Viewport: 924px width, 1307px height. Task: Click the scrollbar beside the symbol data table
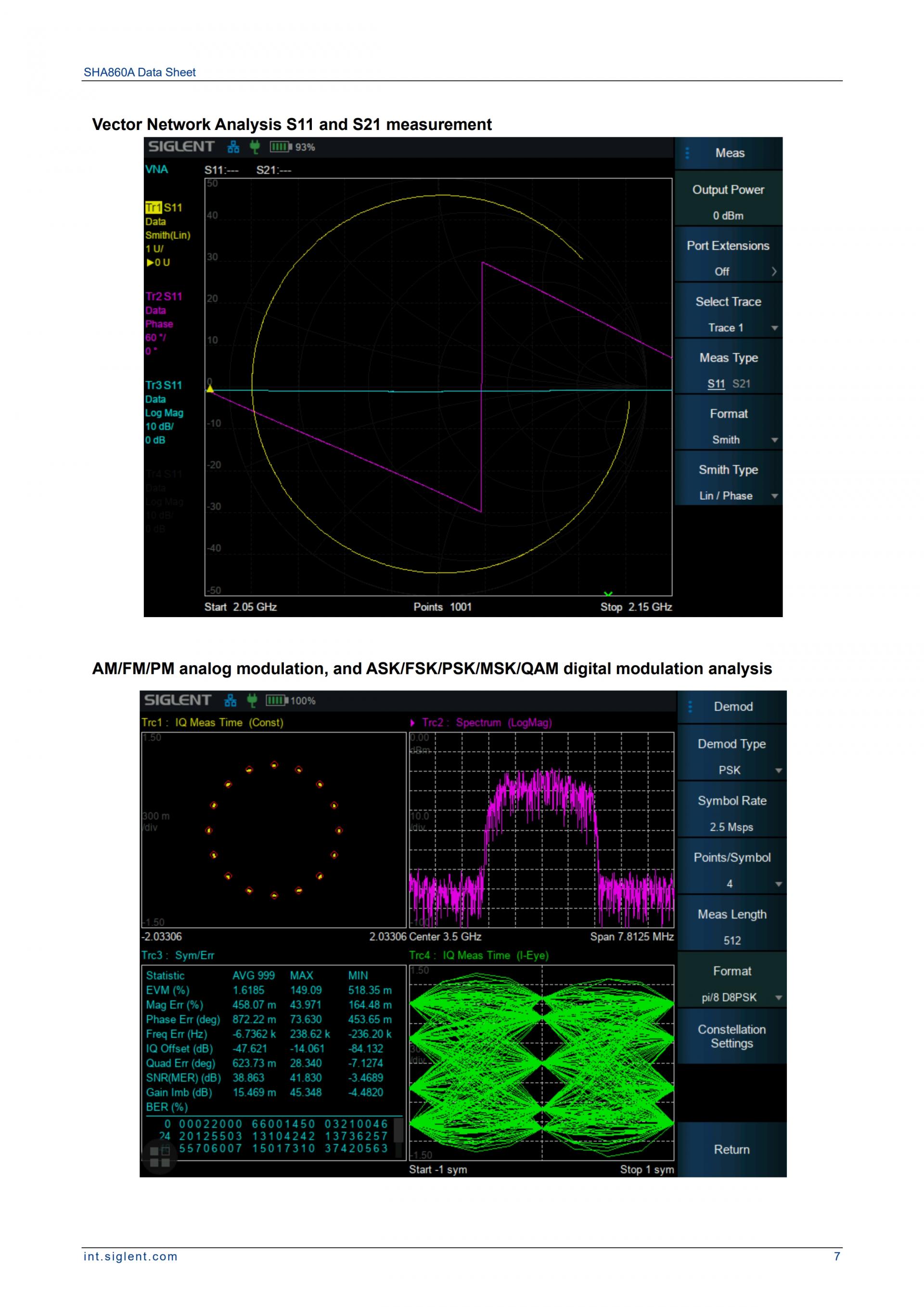pyautogui.click(x=398, y=1130)
